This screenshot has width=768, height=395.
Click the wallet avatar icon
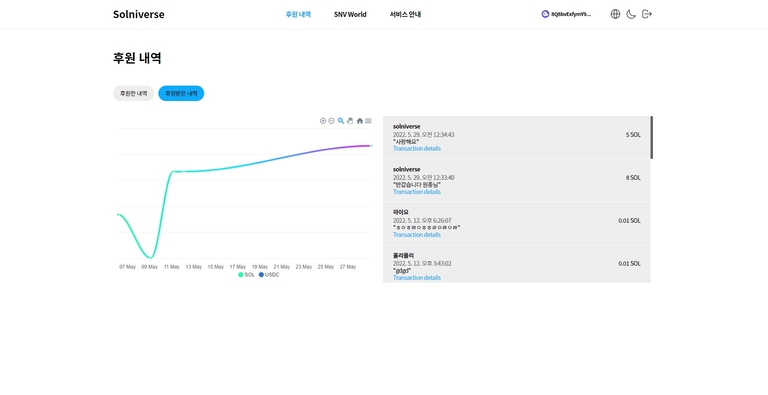(545, 14)
